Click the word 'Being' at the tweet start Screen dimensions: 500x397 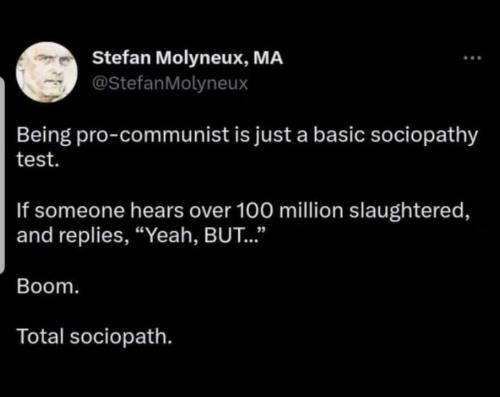(x=44, y=136)
